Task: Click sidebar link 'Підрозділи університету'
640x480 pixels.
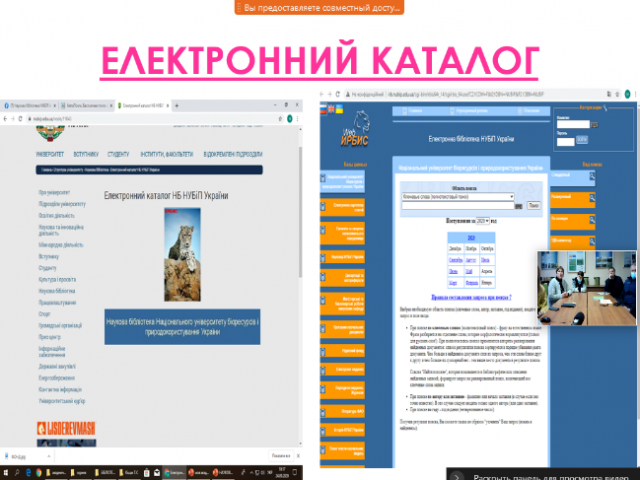Action: pyautogui.click(x=62, y=204)
